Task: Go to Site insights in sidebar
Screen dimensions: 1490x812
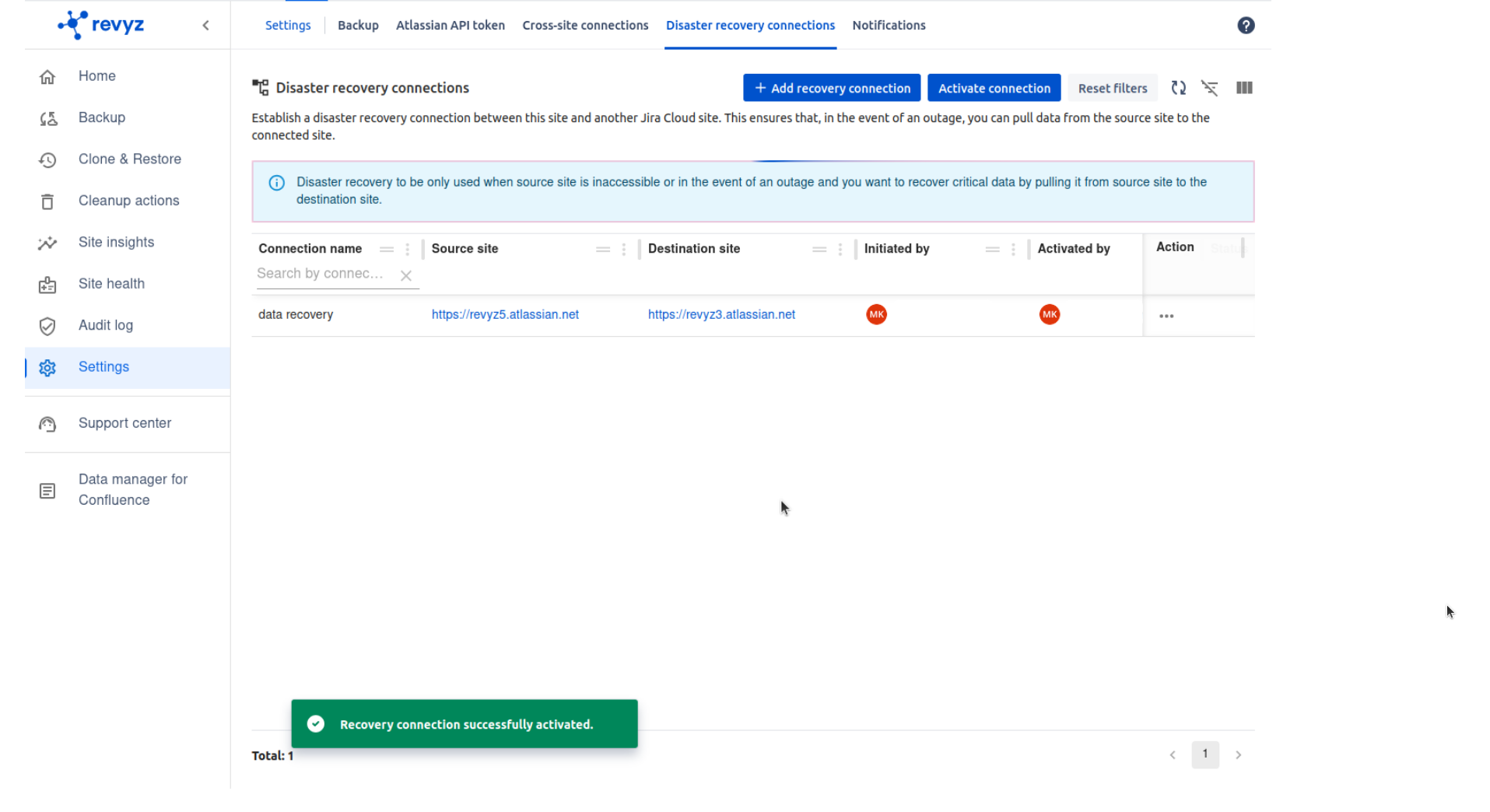Action: click(x=116, y=242)
